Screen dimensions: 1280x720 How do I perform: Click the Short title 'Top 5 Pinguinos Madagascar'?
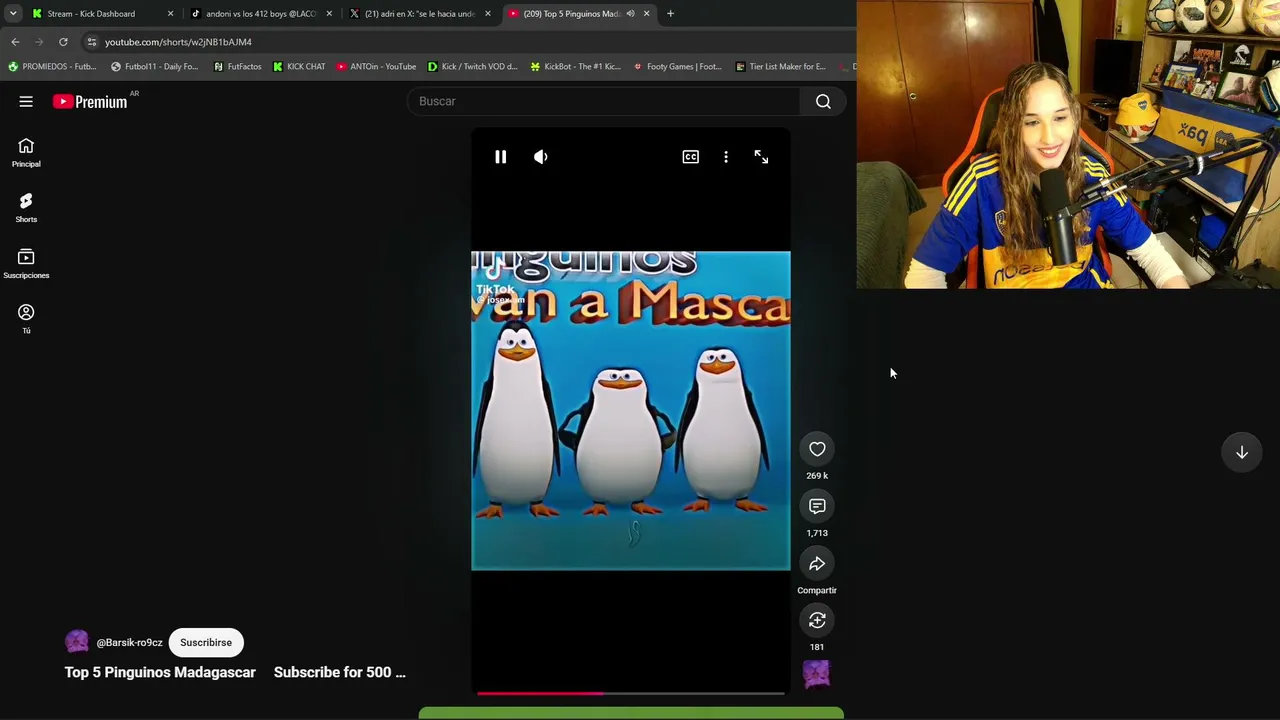point(160,672)
